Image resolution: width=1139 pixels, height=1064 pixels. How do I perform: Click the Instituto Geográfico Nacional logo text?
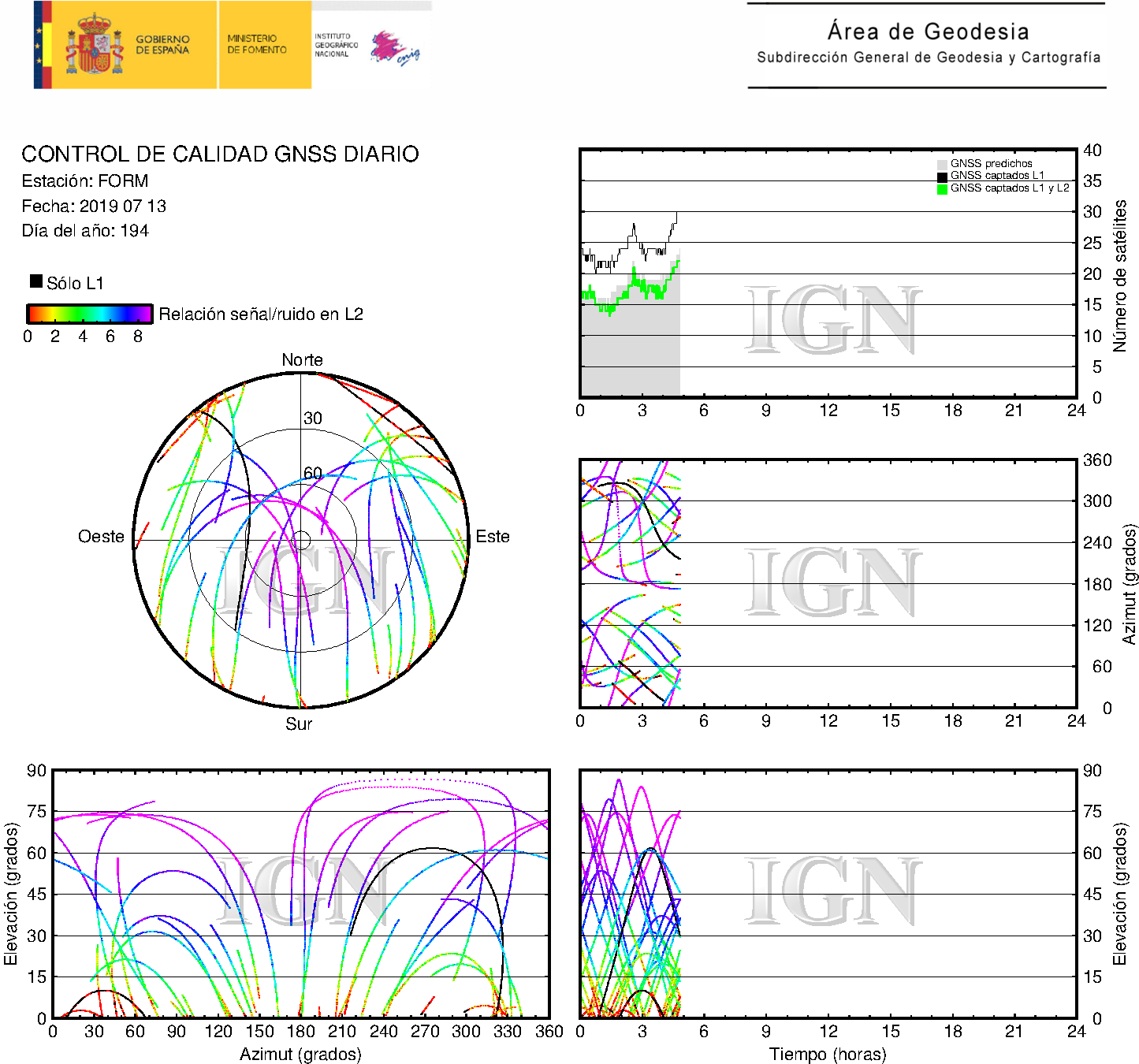coord(336,45)
